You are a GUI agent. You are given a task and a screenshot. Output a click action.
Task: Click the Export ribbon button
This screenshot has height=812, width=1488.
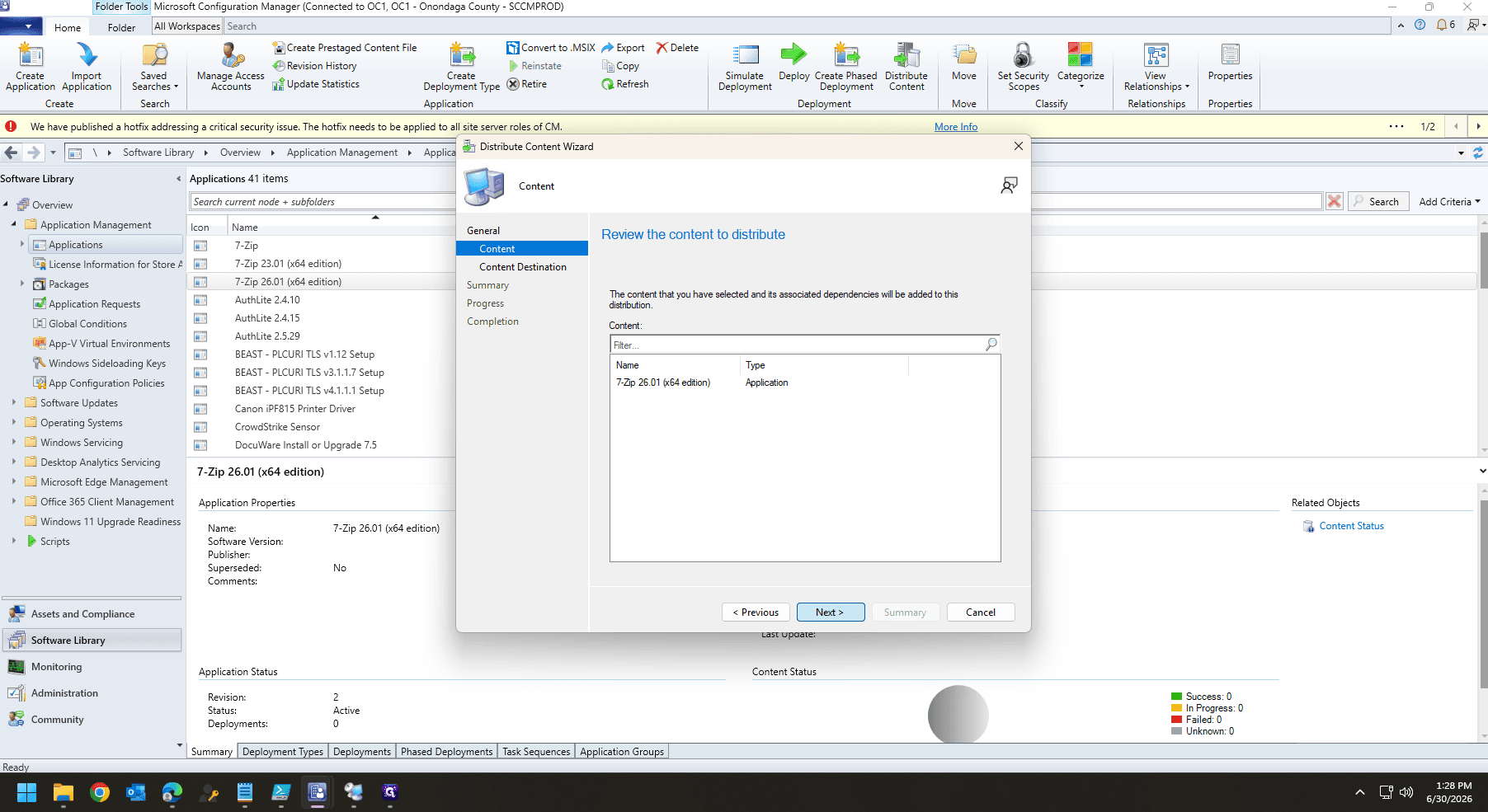point(624,48)
